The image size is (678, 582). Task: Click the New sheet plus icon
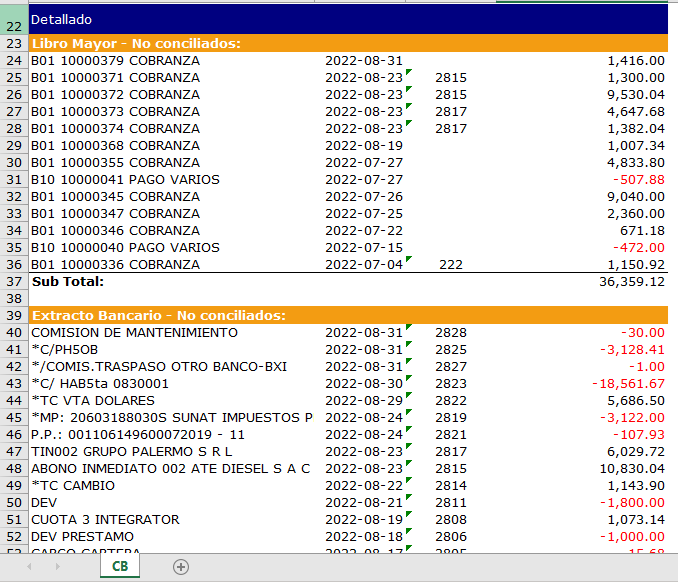(x=181, y=566)
